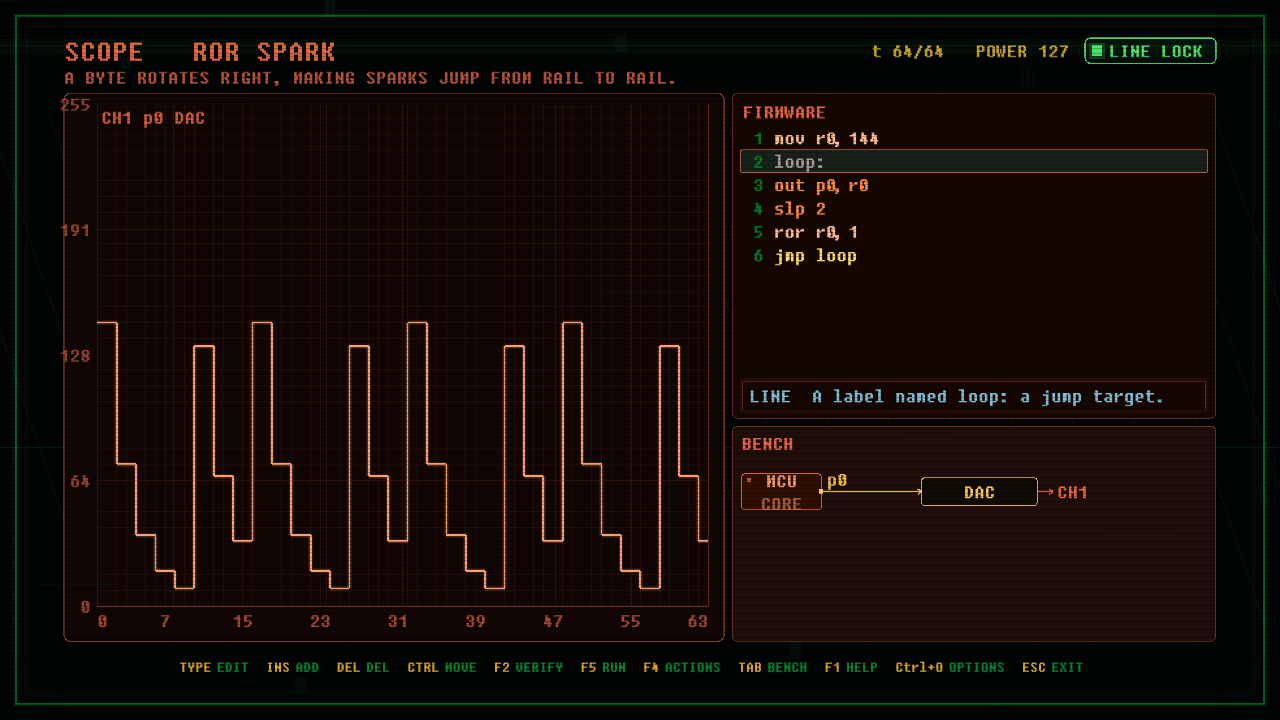Select firmware line 4 slp 2
Image resolution: width=1280 pixels, height=720 pixels.
[973, 209]
